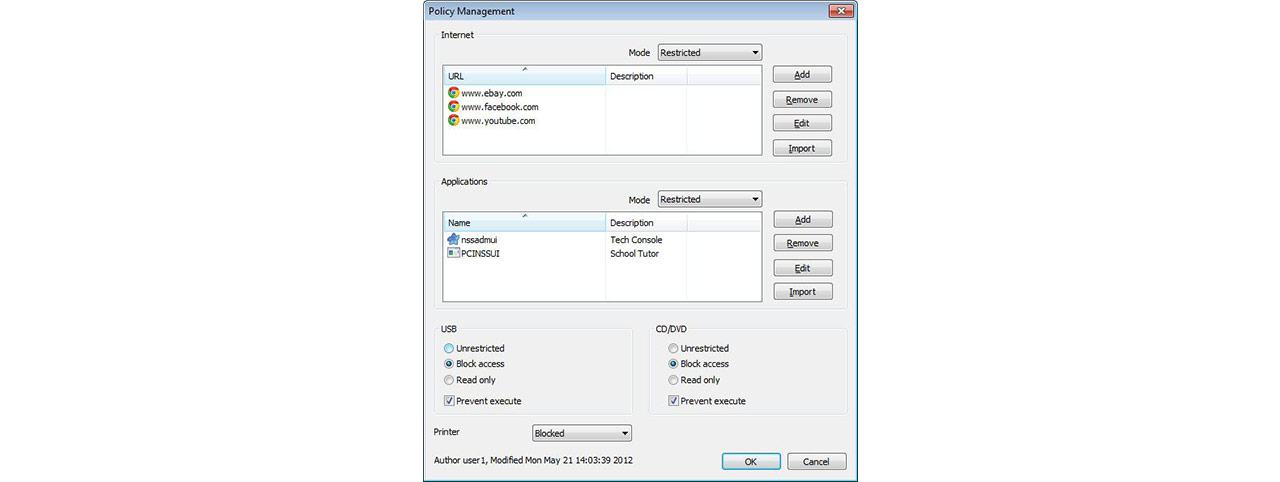Screen dimensions: 1280x482
Task: Edit the selected application entry
Action: click(802, 269)
